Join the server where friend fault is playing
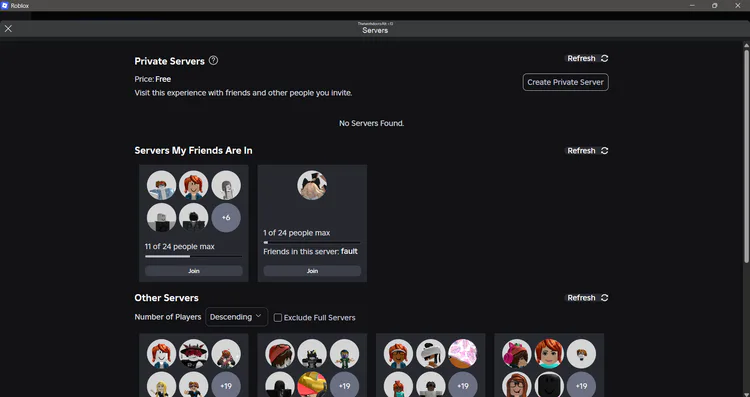 (x=312, y=271)
